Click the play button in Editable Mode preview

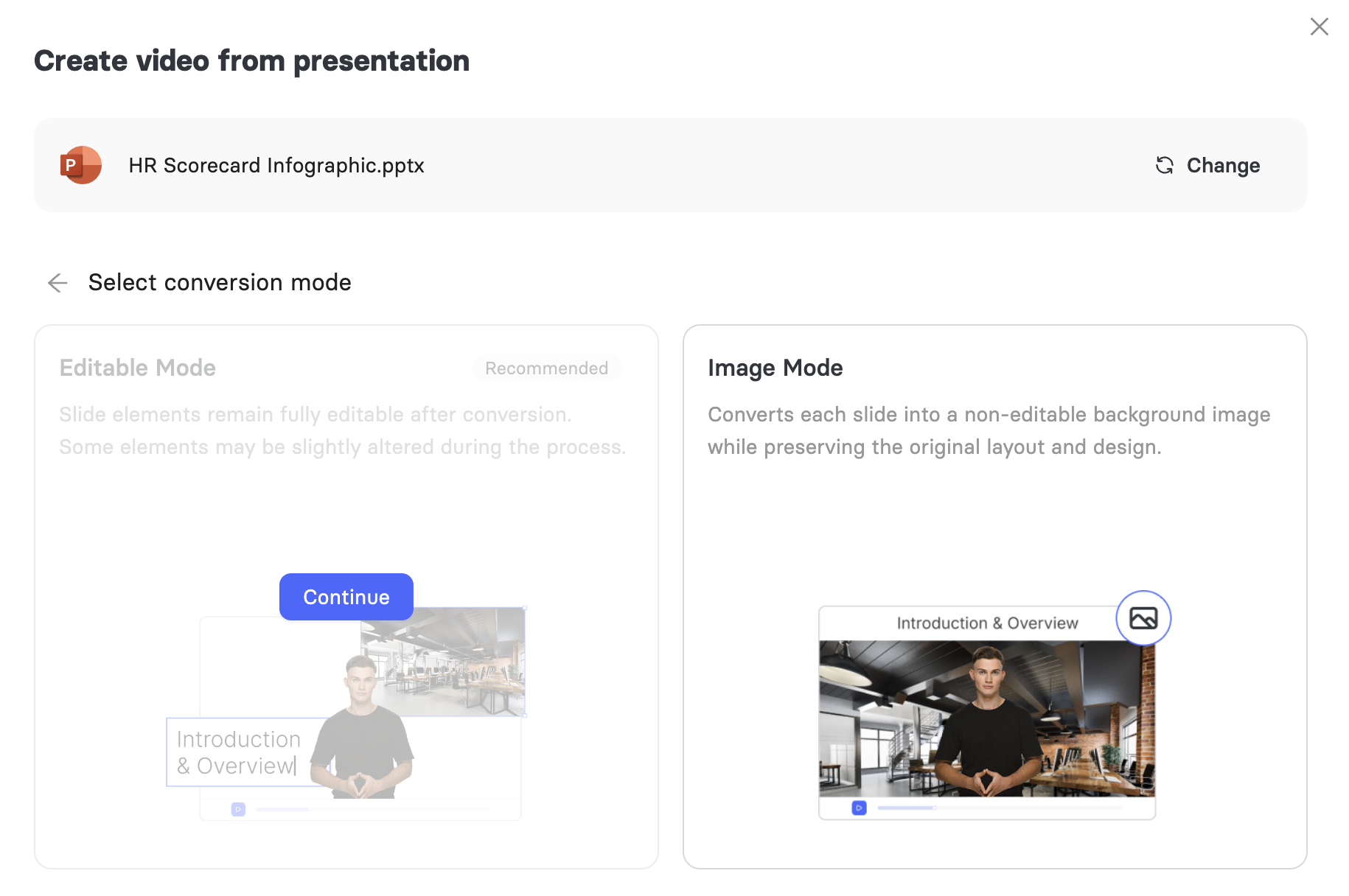(238, 809)
